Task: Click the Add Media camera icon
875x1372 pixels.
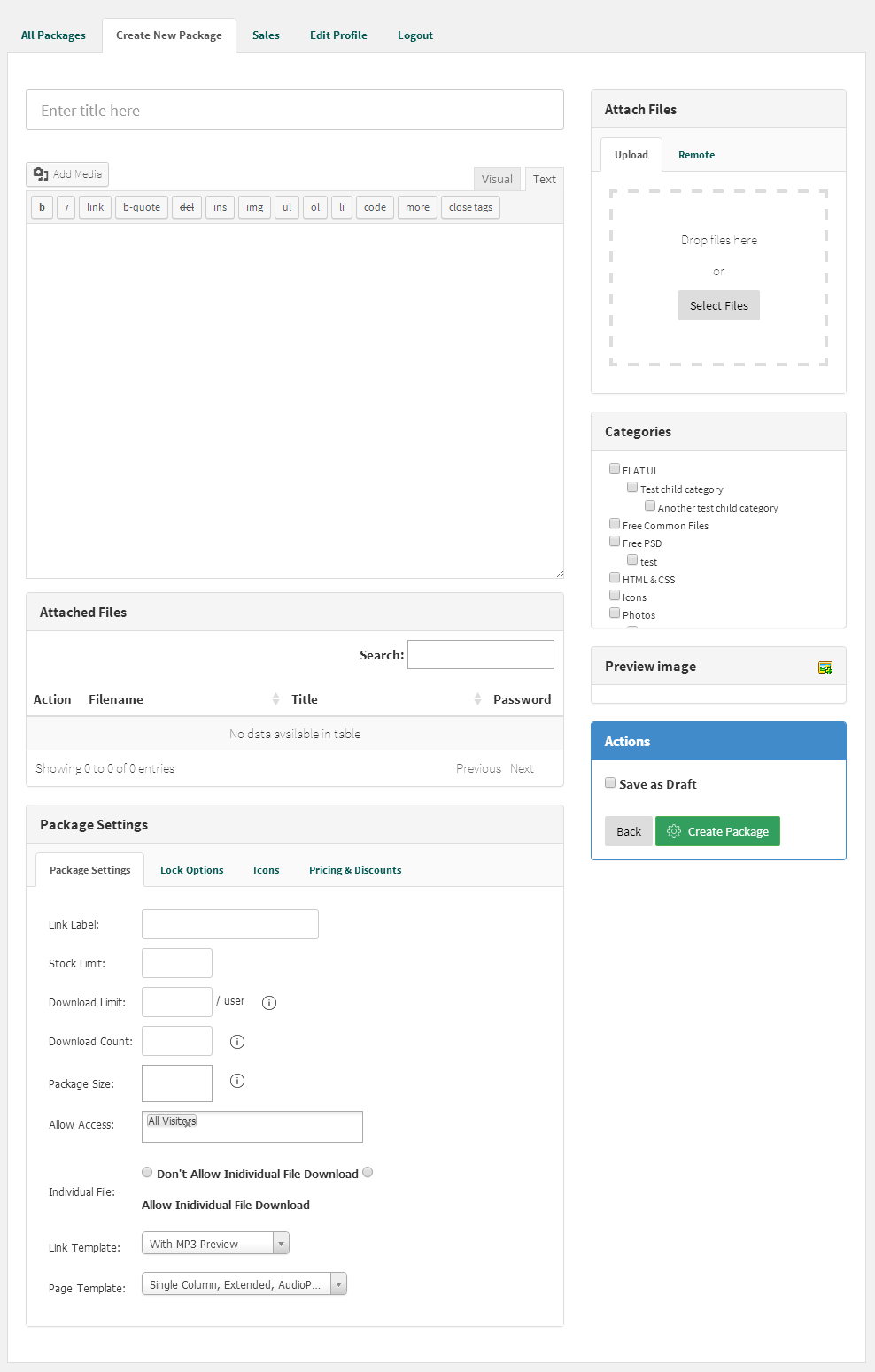Action: point(41,174)
